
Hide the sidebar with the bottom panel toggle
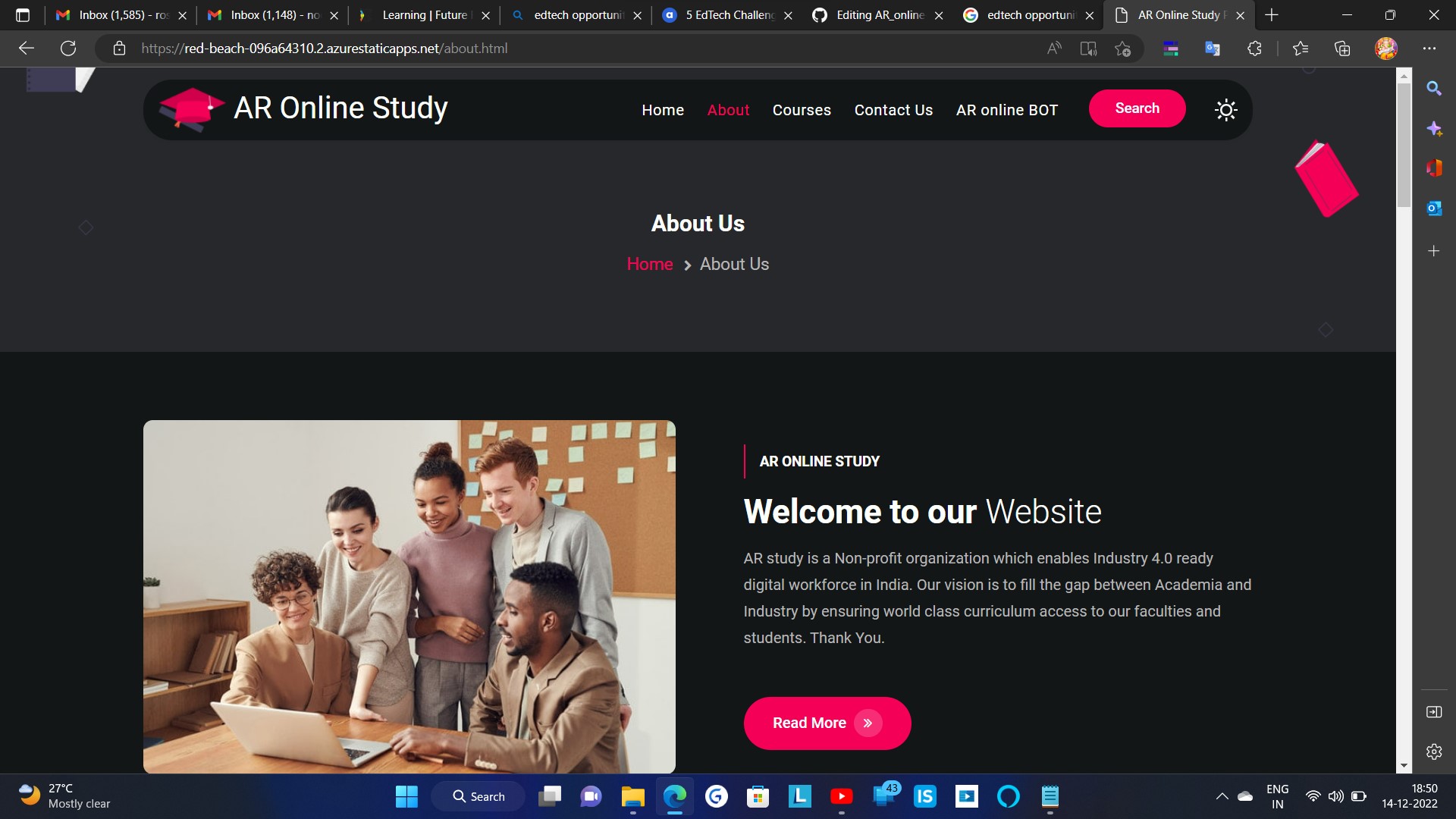click(1433, 711)
